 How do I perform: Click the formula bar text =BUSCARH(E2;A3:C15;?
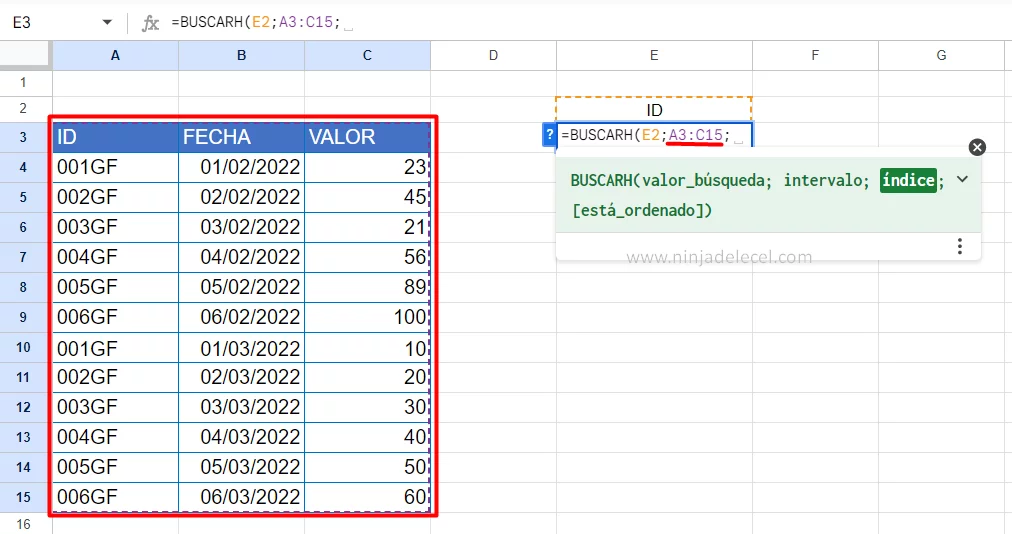coord(256,22)
